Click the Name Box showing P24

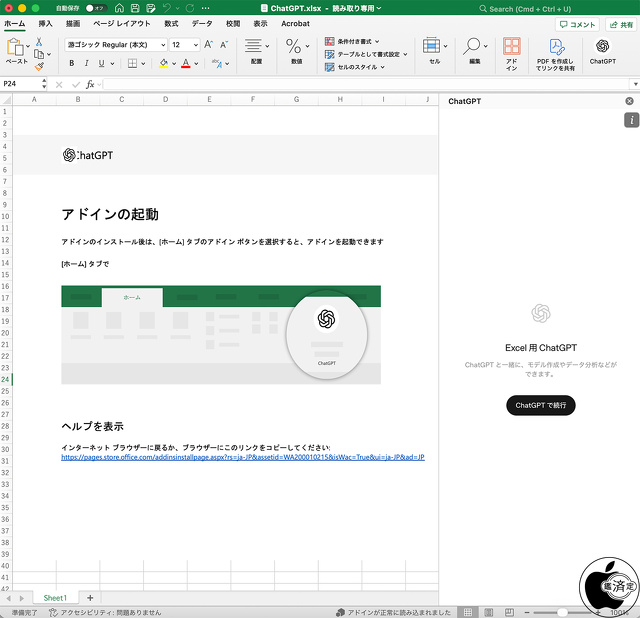click(x=21, y=84)
